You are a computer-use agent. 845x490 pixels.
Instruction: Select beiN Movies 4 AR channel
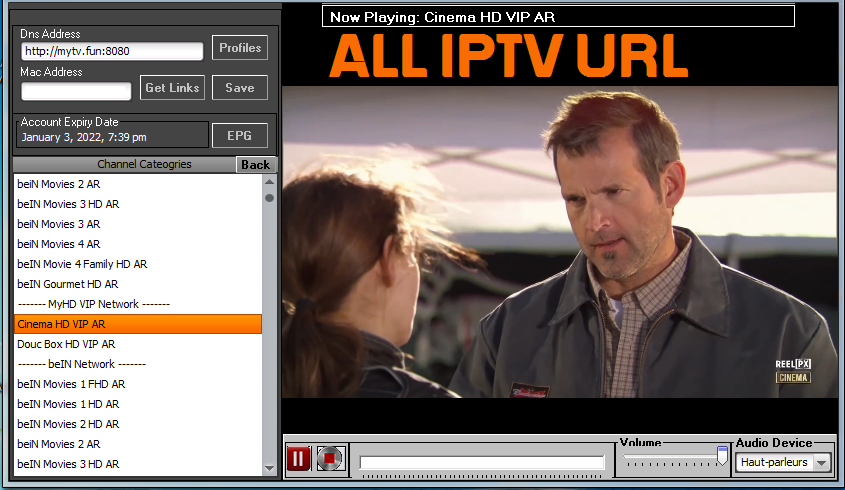(138, 244)
